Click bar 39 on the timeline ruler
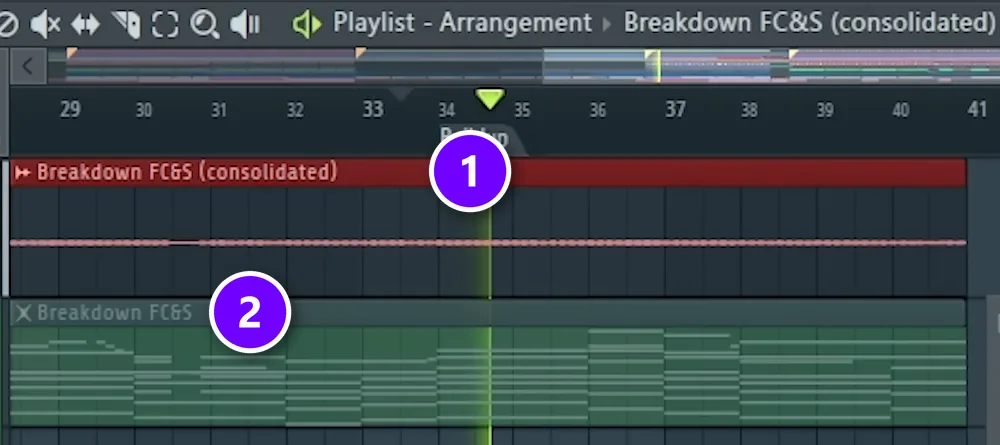 (825, 111)
